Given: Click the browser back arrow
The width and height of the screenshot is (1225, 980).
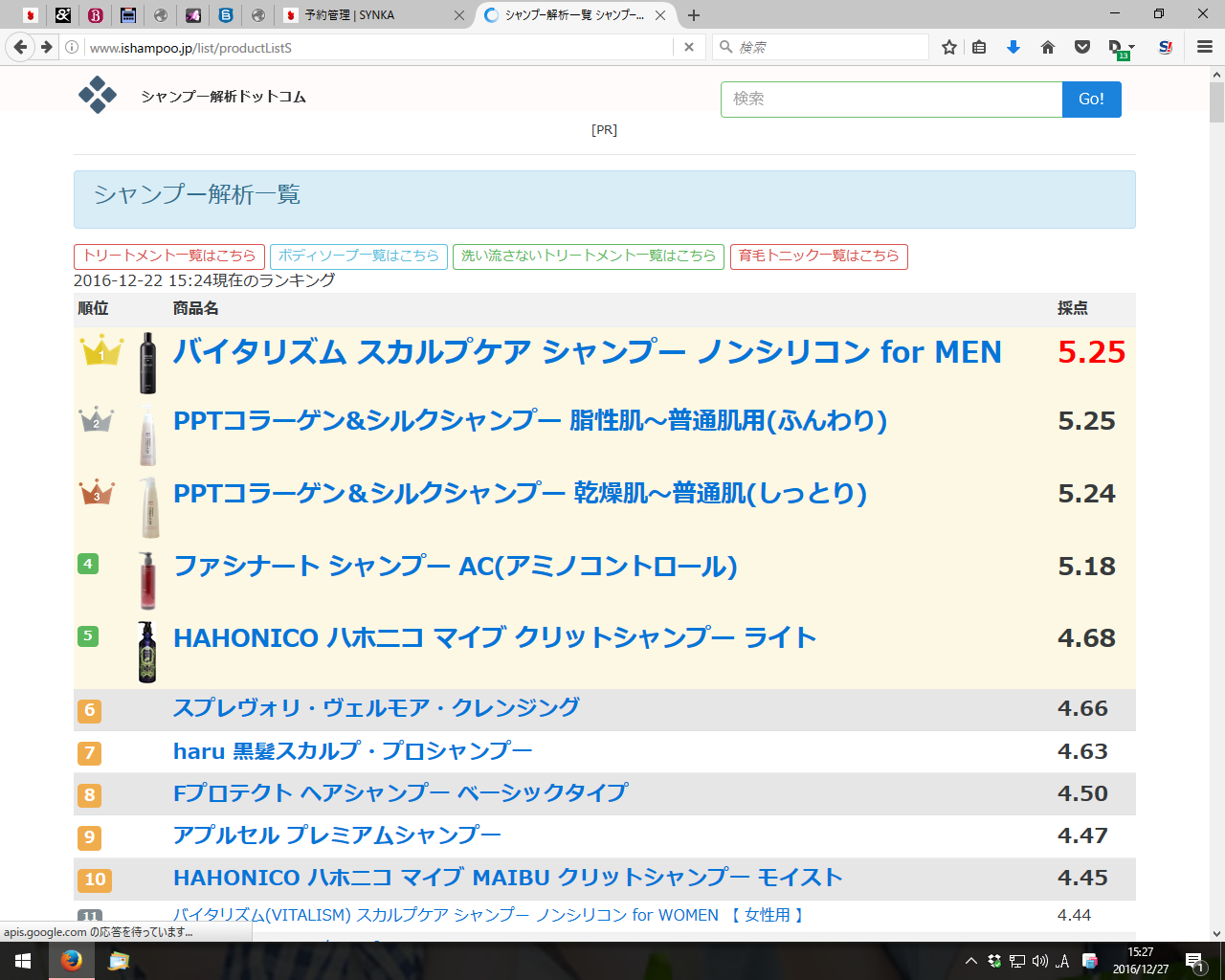Looking at the screenshot, I should click(20, 47).
